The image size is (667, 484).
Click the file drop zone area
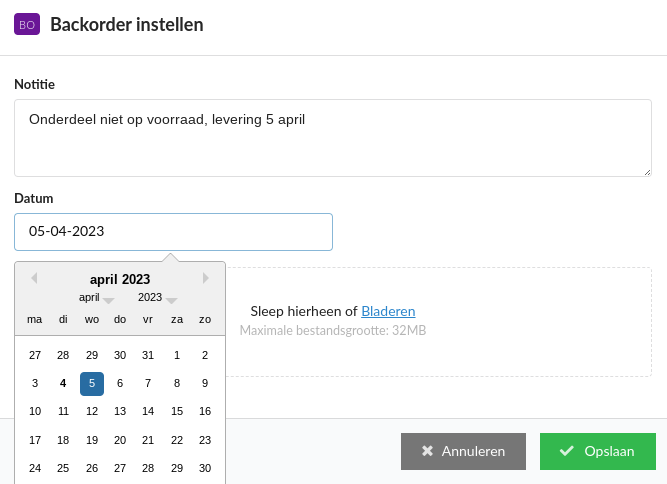(439, 322)
